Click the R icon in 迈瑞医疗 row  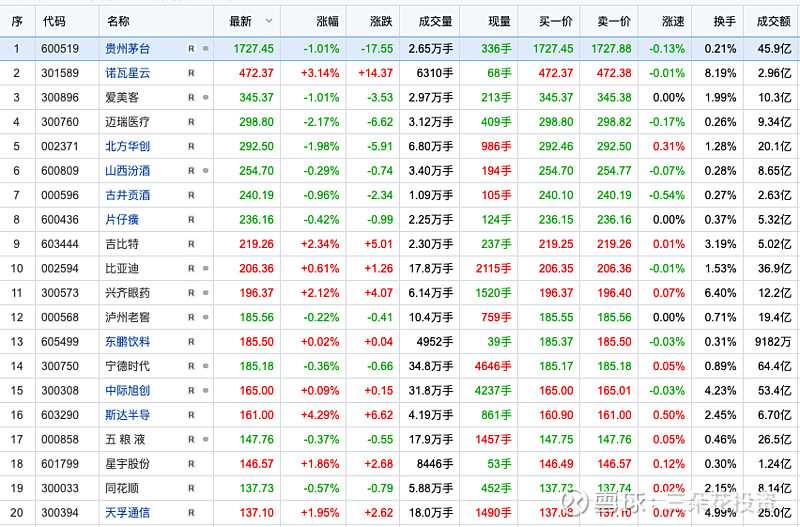pos(191,122)
